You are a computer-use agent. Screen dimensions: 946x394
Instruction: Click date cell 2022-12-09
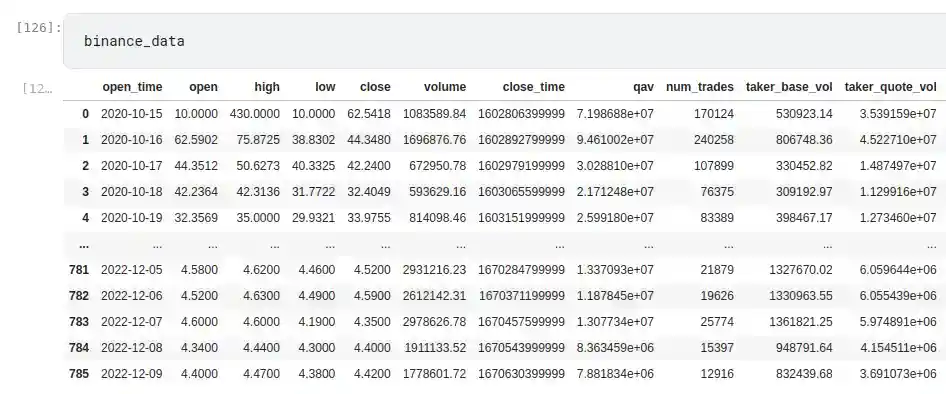[132, 373]
